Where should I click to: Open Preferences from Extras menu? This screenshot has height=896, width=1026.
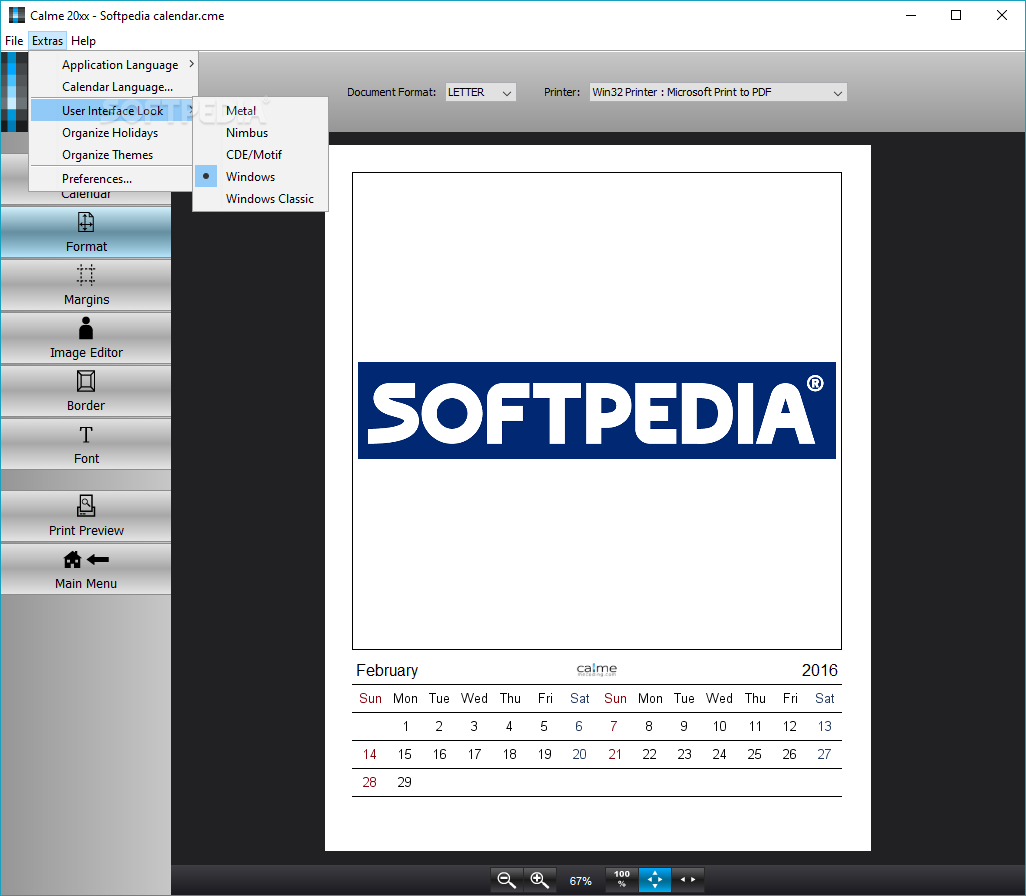(113, 179)
